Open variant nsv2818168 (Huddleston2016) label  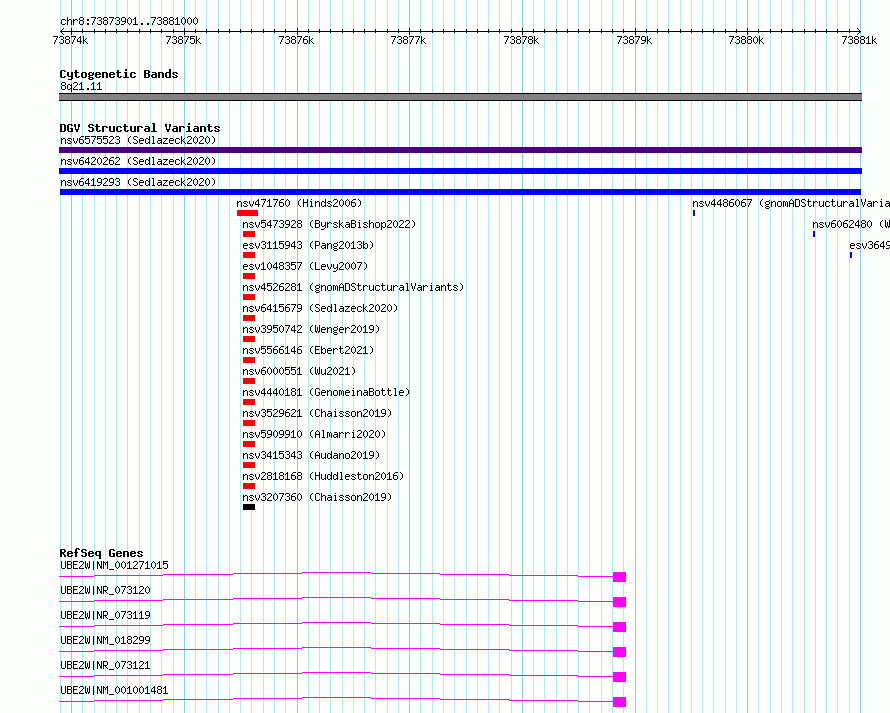click(323, 476)
